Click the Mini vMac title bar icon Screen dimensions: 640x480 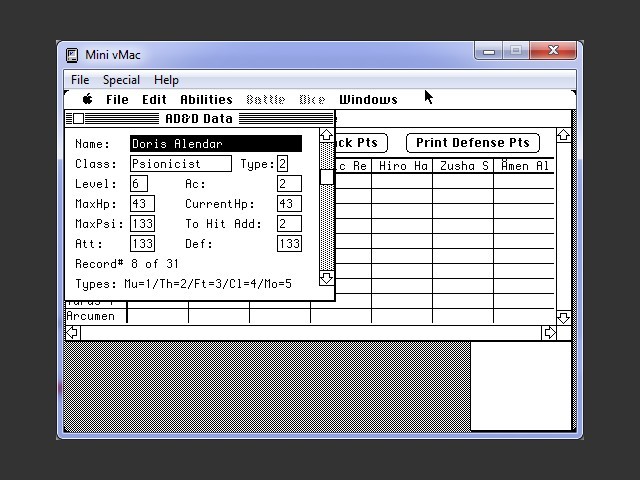pos(72,55)
